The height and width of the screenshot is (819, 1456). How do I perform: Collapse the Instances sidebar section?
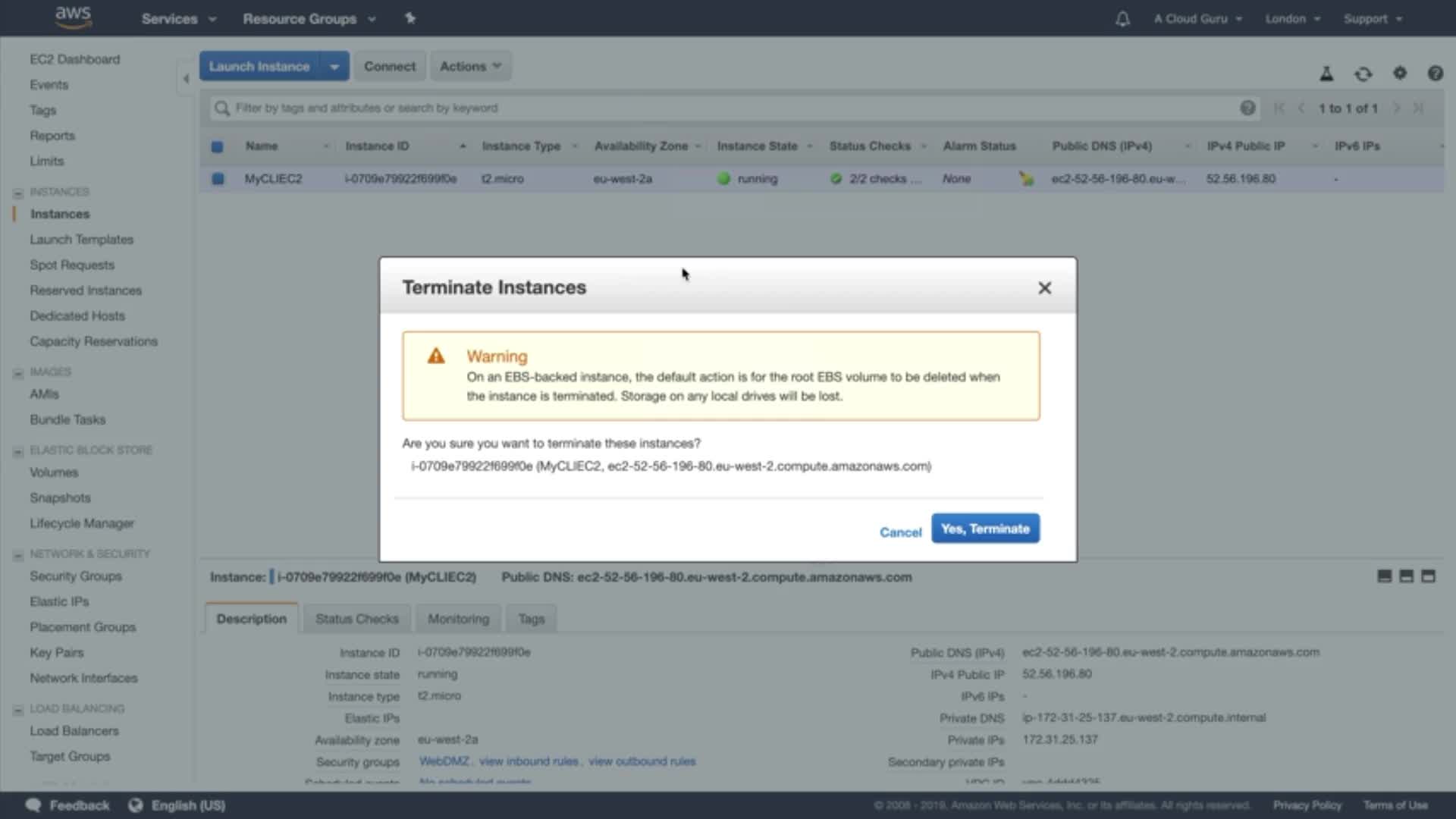tap(18, 193)
